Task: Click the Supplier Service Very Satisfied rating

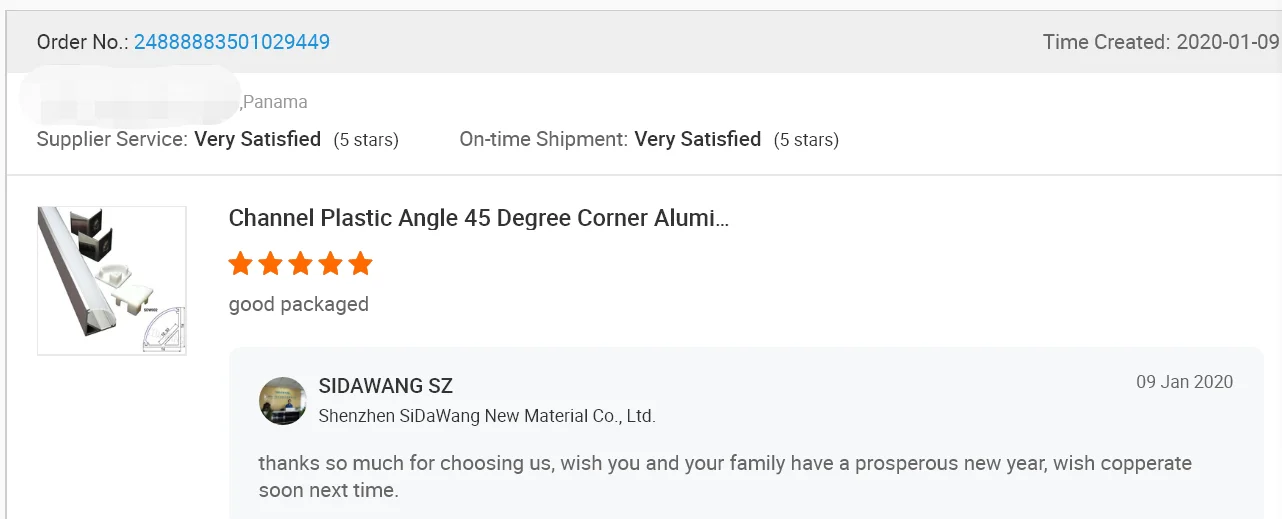Action: click(257, 139)
